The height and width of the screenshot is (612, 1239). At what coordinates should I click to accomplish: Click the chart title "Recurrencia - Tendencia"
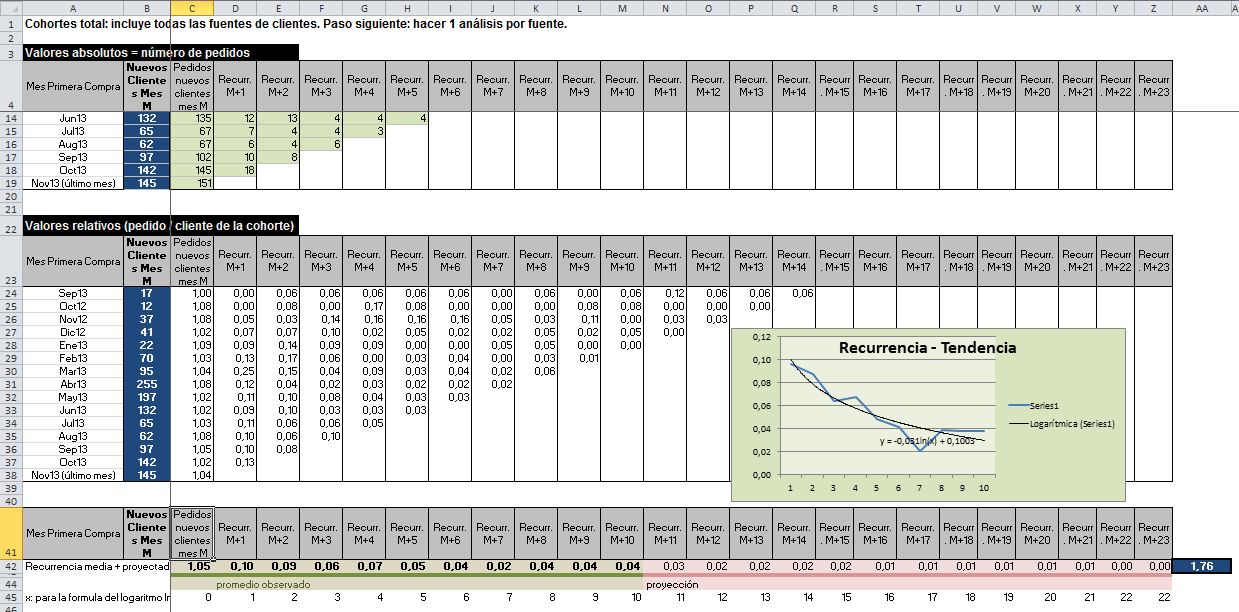(x=927, y=348)
